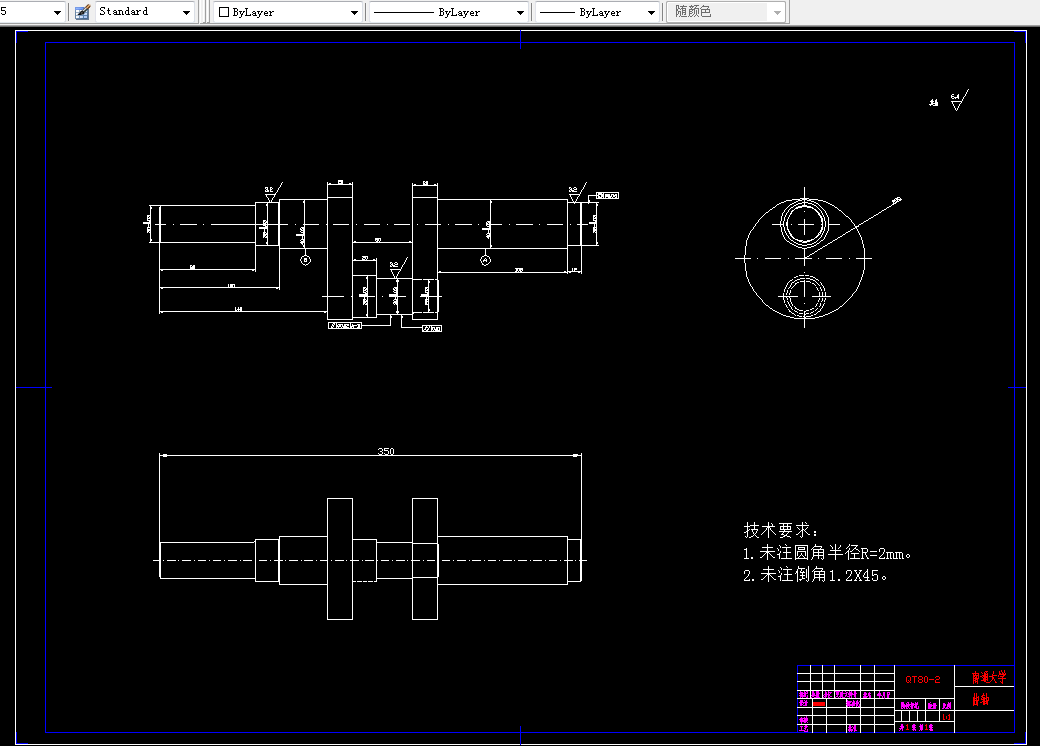
Task: Select the QT80-2 material text
Action: [923, 679]
